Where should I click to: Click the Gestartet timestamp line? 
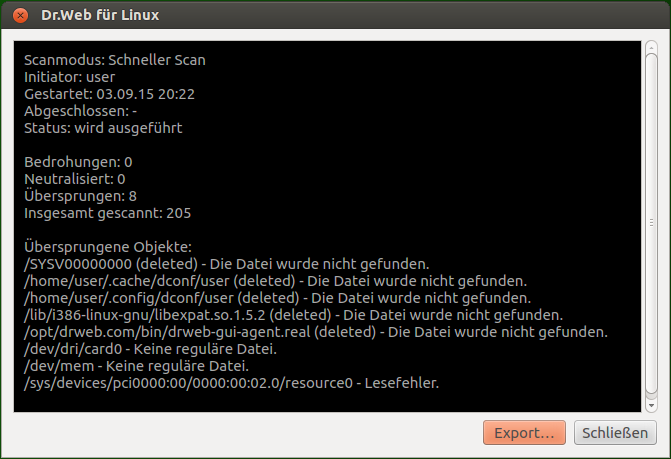click(109, 94)
